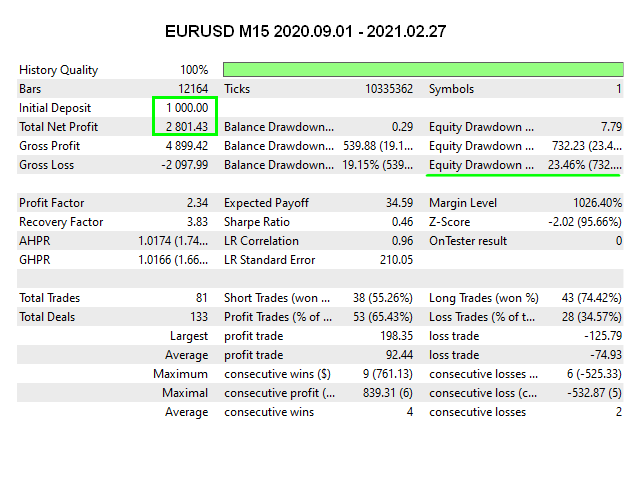Image resolution: width=640 pixels, height=480 pixels.
Task: Click the Initial Deposit value '1 000.00'
Action: 187,108
